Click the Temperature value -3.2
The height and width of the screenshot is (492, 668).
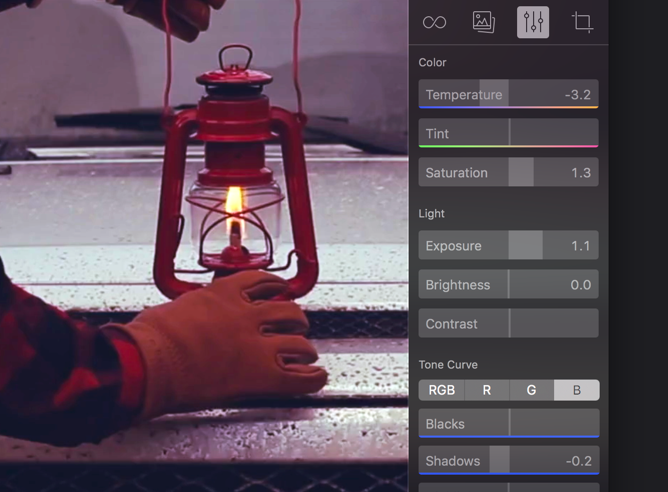tap(577, 95)
